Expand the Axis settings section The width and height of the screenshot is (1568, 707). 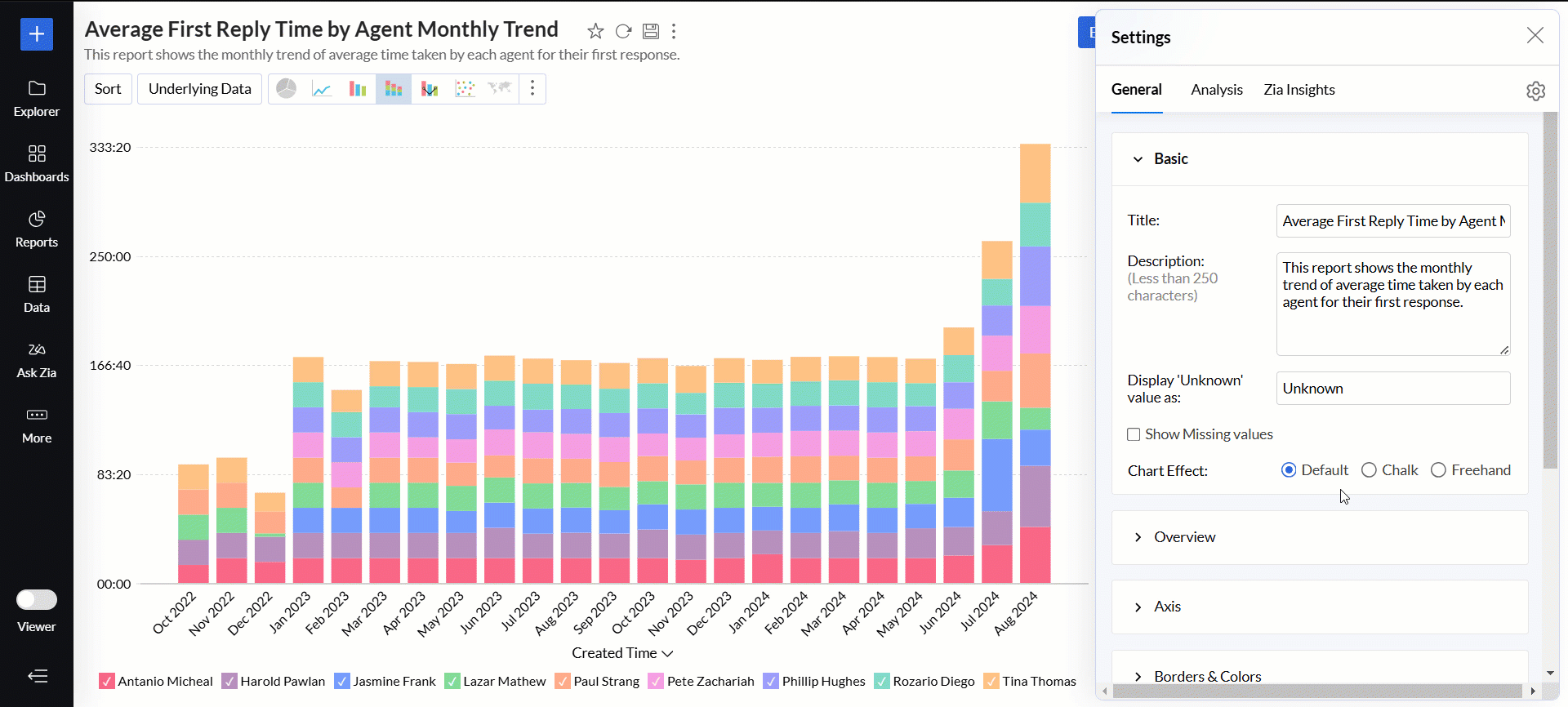pyautogui.click(x=1167, y=607)
